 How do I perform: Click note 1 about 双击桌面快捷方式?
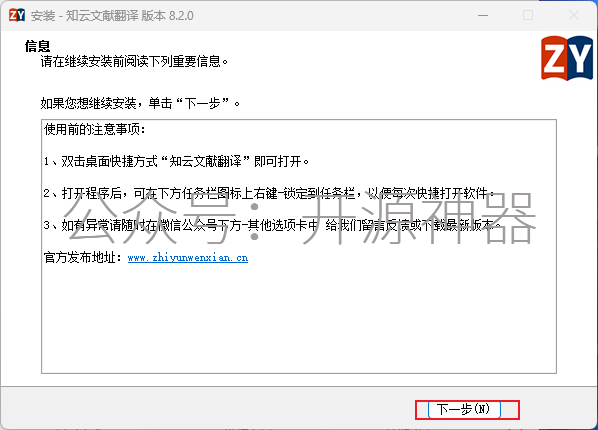(x=176, y=162)
